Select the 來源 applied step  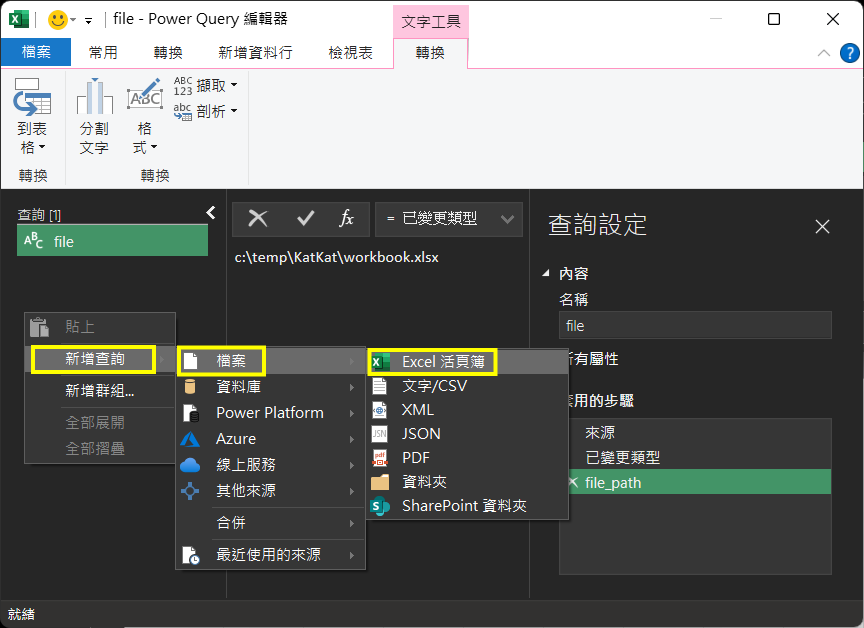click(x=600, y=434)
